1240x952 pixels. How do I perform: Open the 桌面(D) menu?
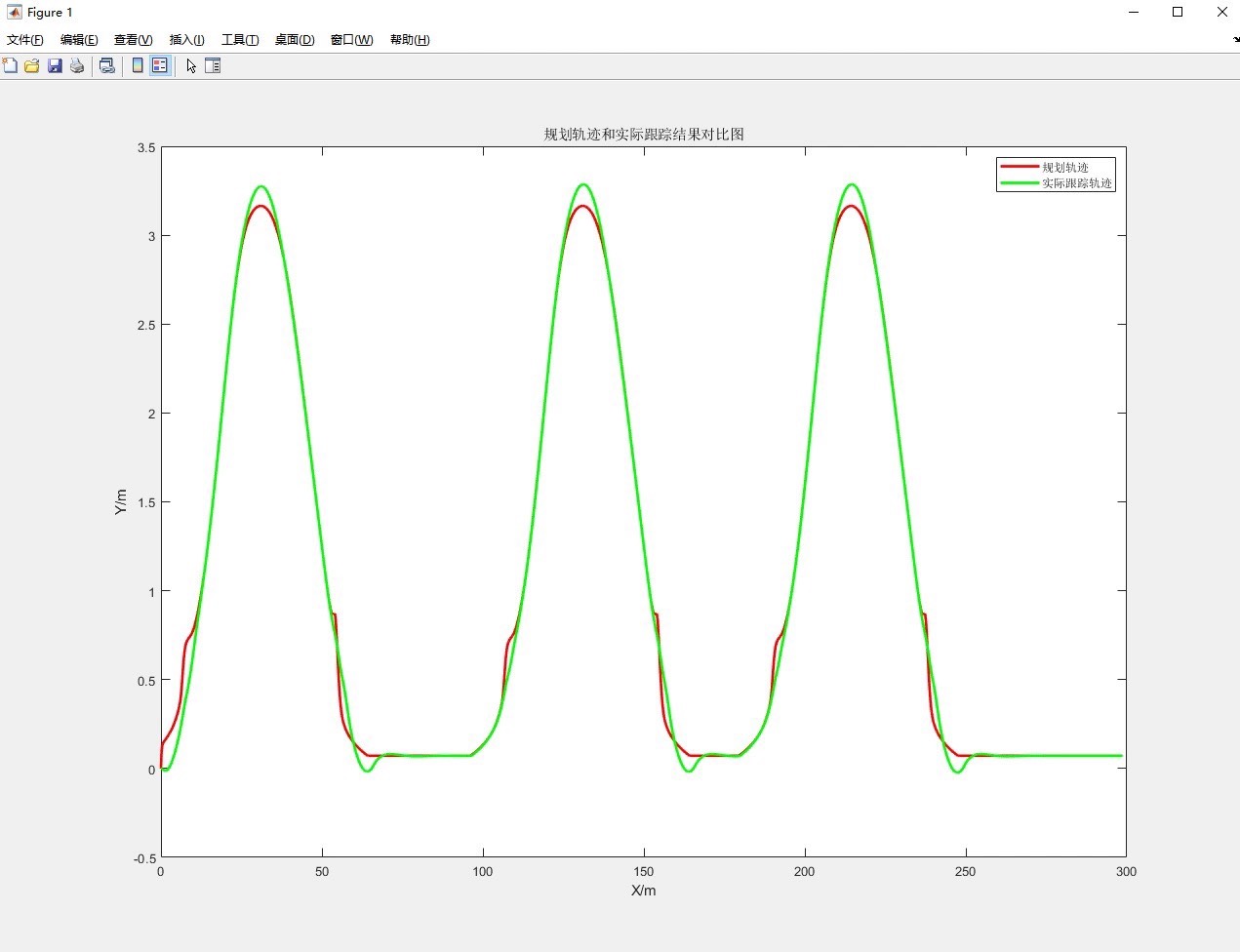[295, 40]
